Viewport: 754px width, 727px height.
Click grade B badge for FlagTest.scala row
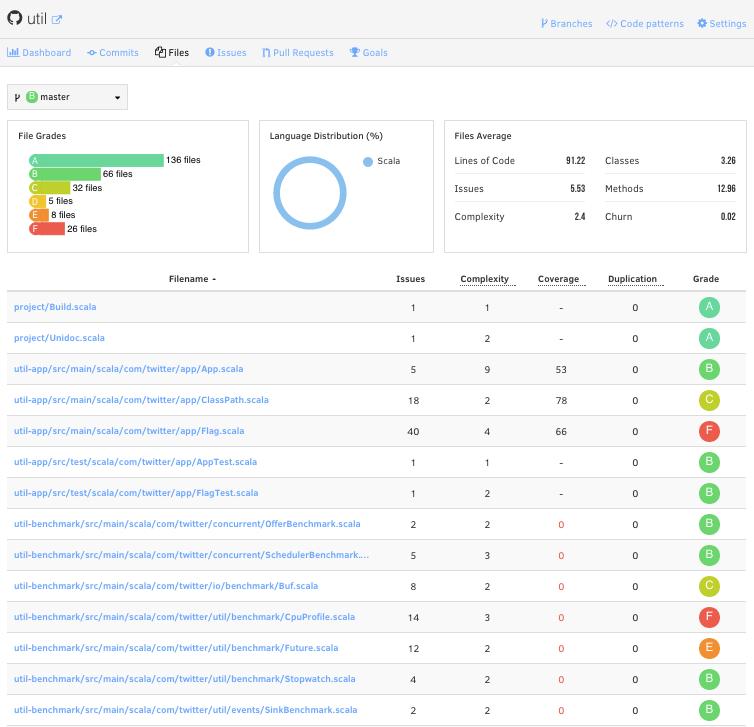pos(709,493)
